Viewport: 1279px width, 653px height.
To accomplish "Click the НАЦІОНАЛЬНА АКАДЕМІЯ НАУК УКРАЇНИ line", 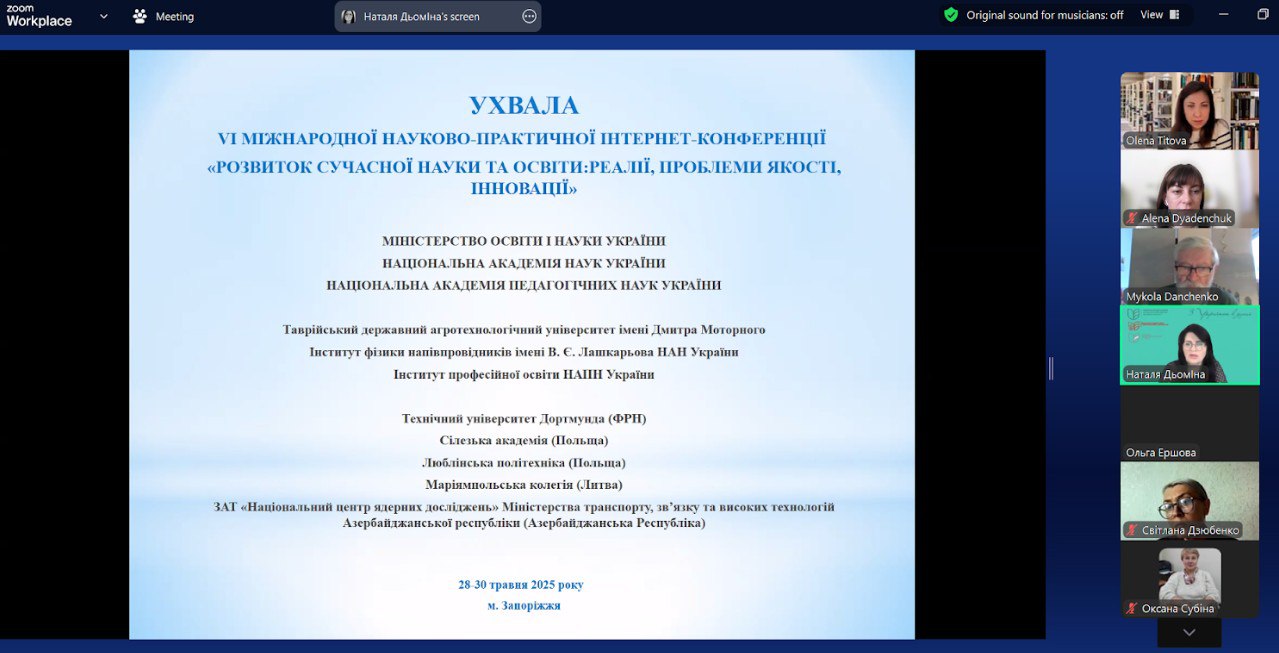I will [x=524, y=263].
